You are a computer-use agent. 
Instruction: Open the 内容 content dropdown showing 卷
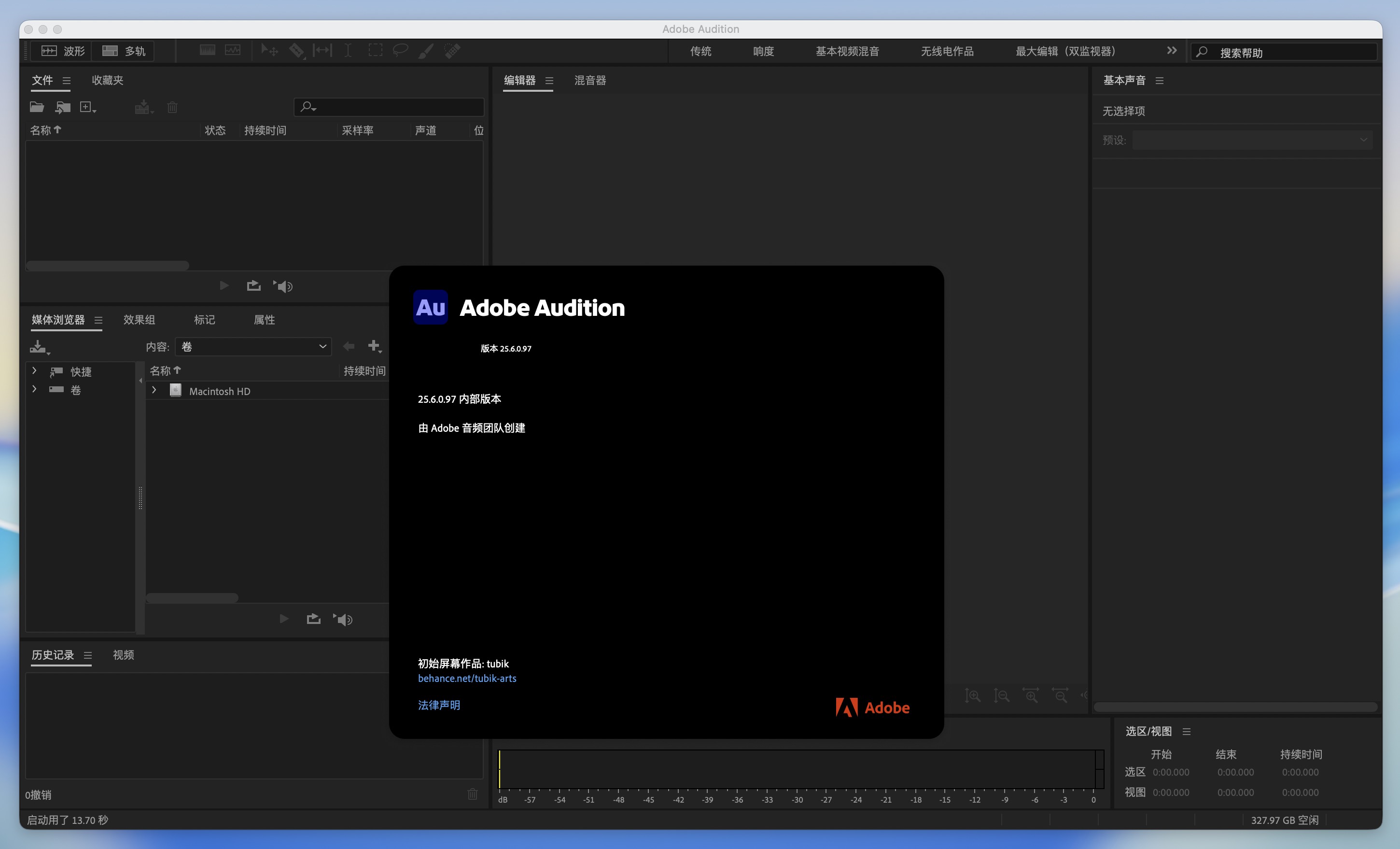[253, 347]
